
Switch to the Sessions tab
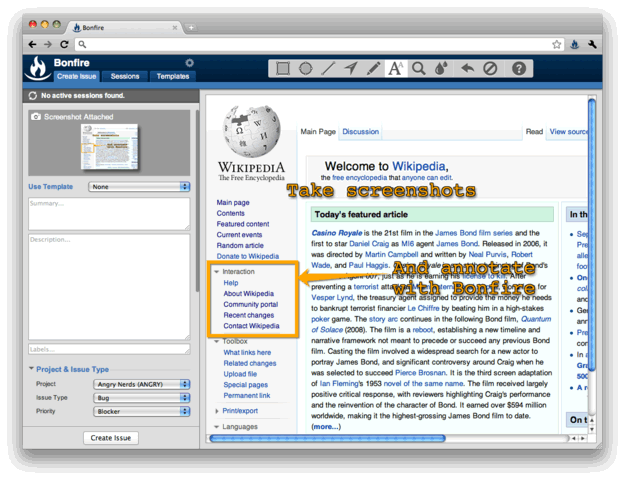pos(125,76)
